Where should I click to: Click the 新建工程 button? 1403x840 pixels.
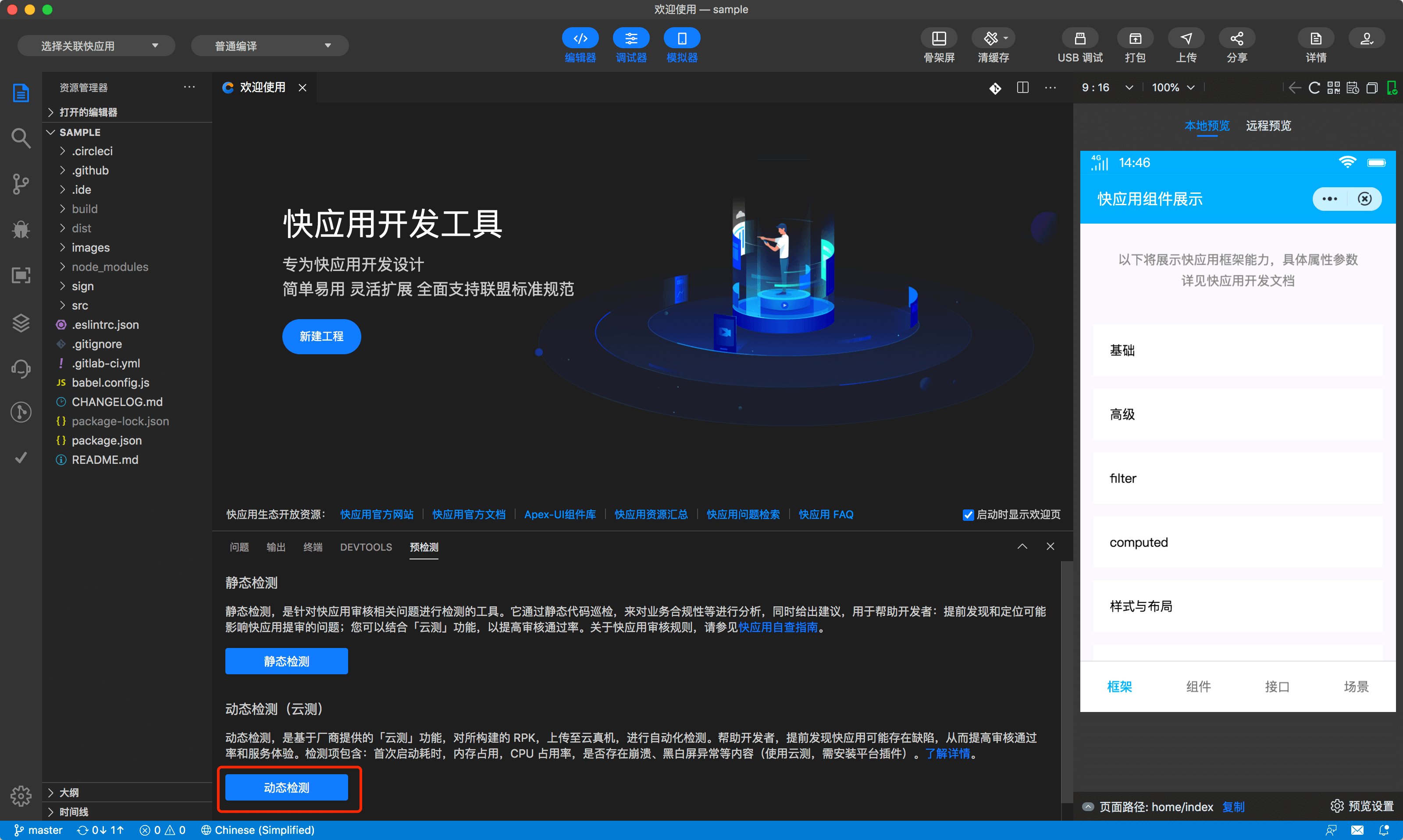(321, 336)
